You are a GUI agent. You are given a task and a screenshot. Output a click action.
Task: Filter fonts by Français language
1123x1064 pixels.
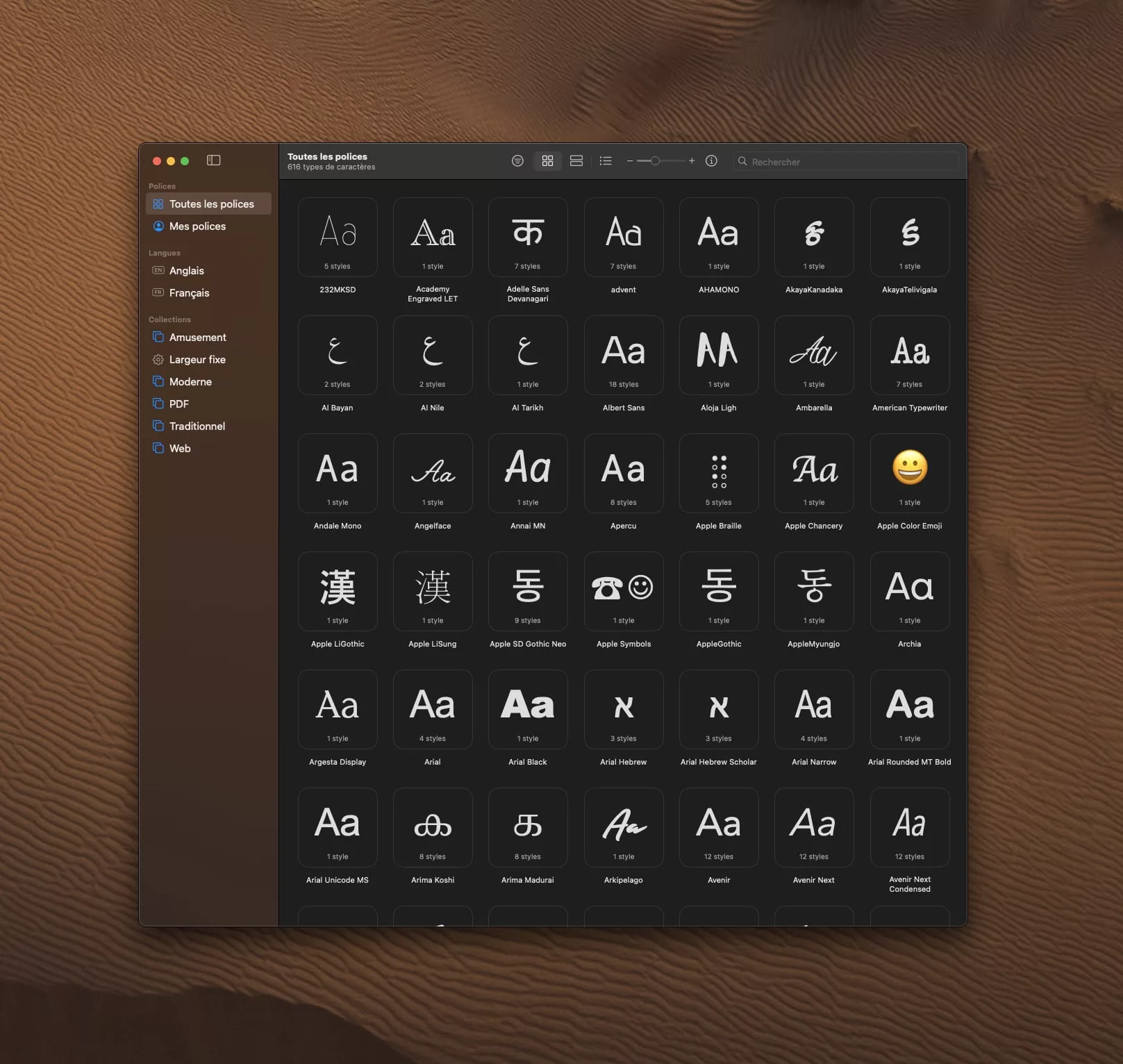[208, 292]
